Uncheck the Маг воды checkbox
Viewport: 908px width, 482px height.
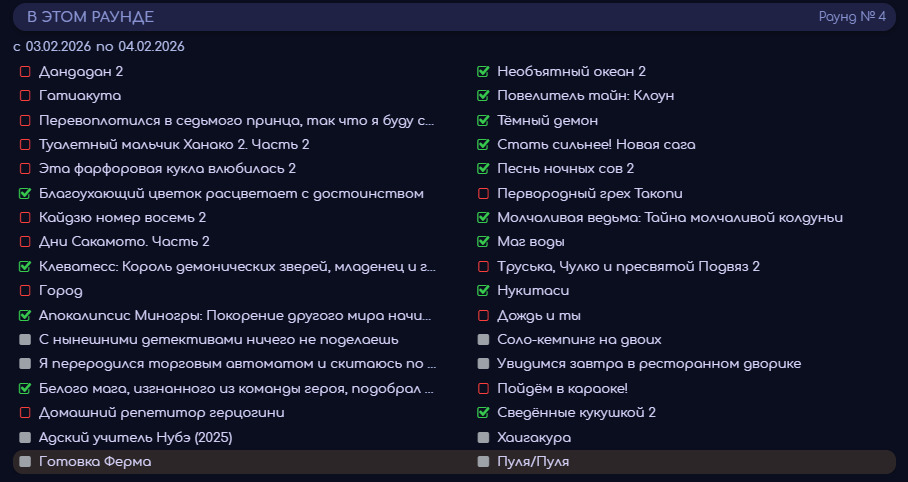[484, 242]
